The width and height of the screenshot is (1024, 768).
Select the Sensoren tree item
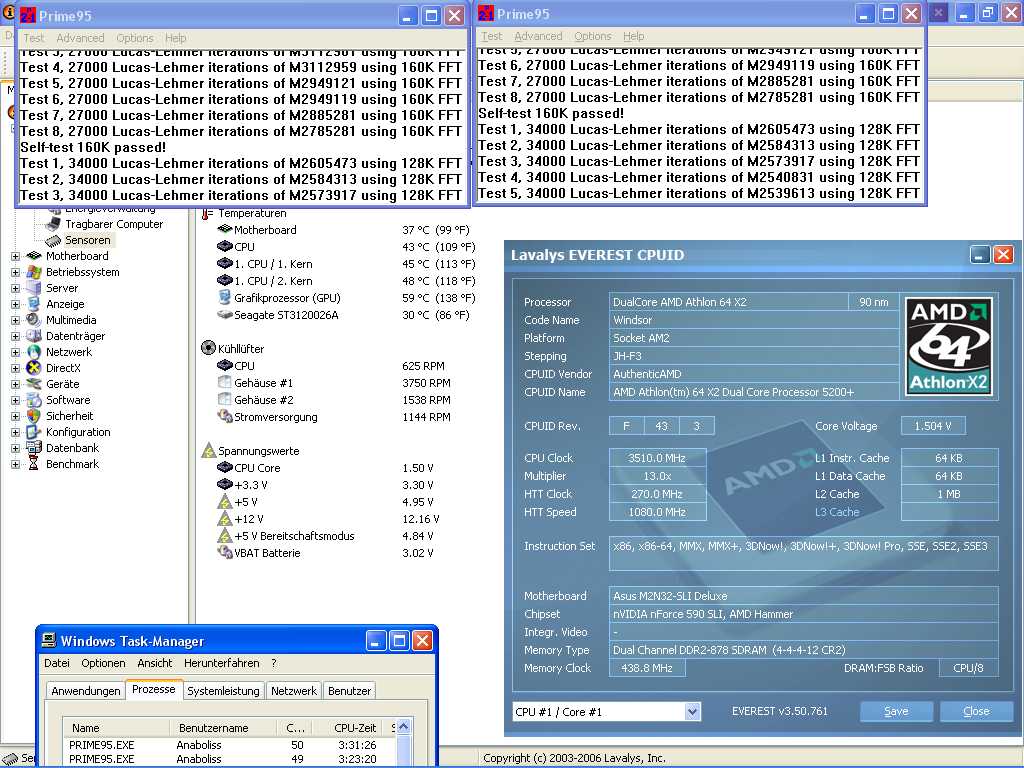[x=88, y=240]
